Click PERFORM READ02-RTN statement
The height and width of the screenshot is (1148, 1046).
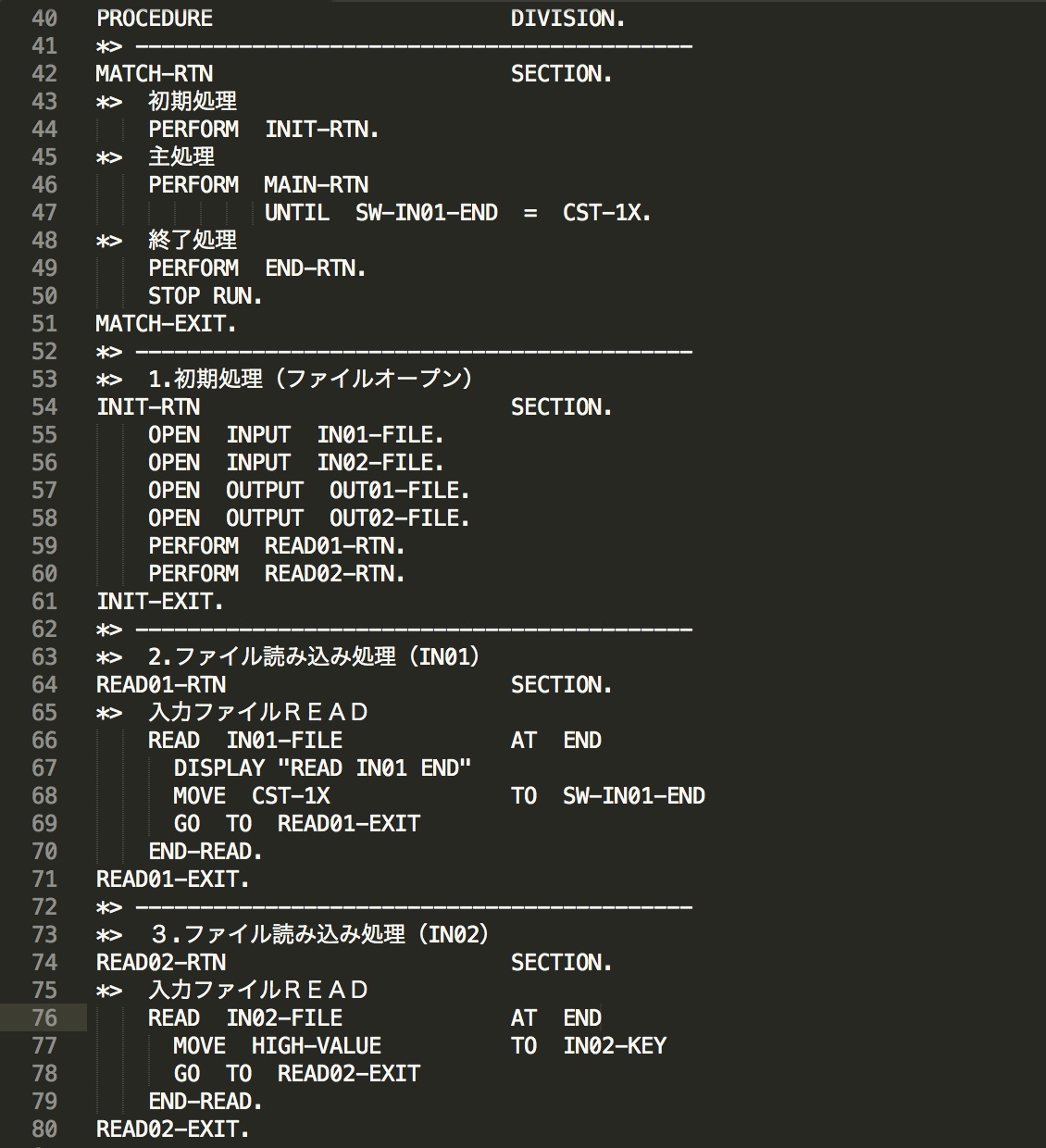pyautogui.click(x=277, y=574)
